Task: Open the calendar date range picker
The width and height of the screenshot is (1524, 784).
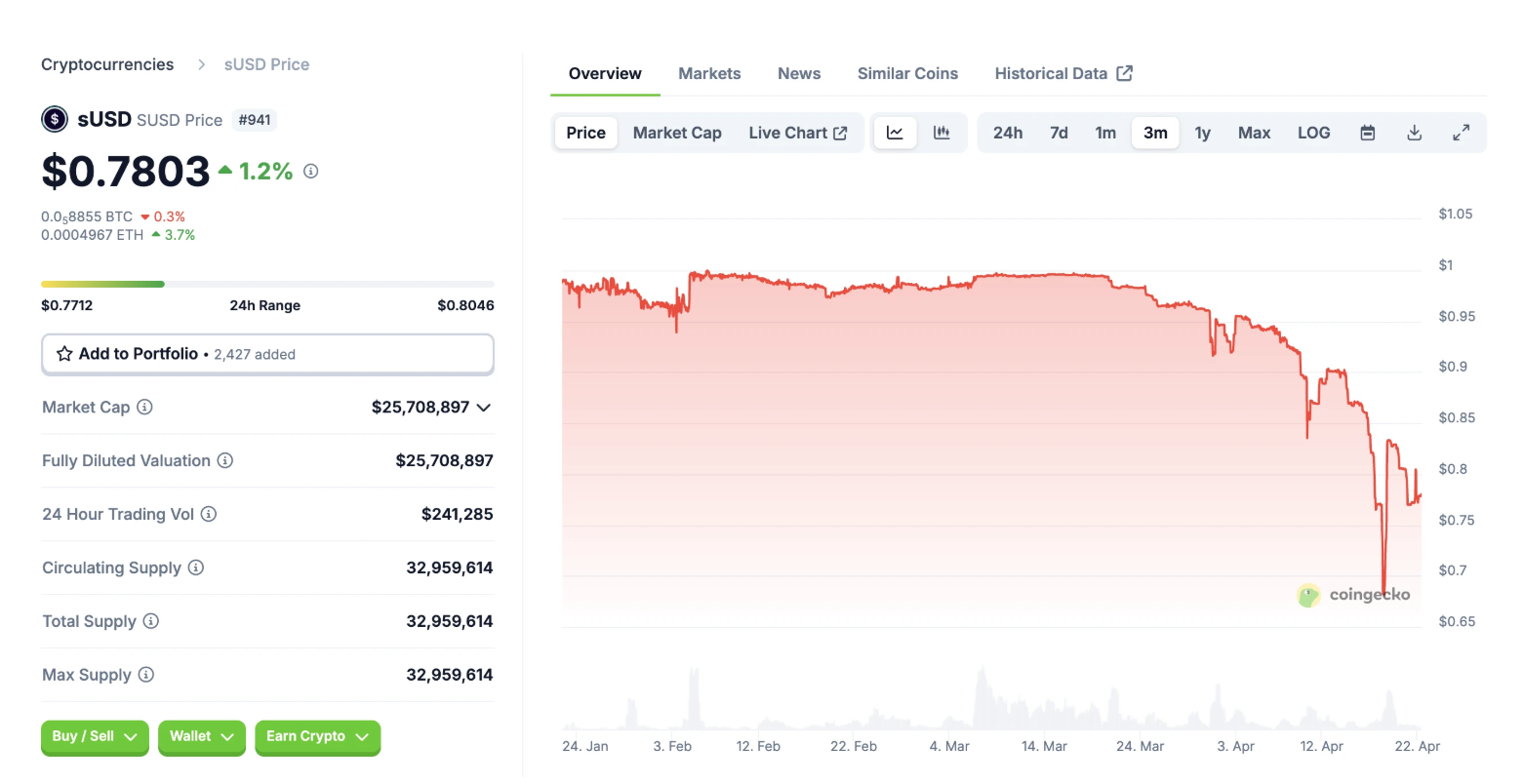Action: click(1368, 133)
